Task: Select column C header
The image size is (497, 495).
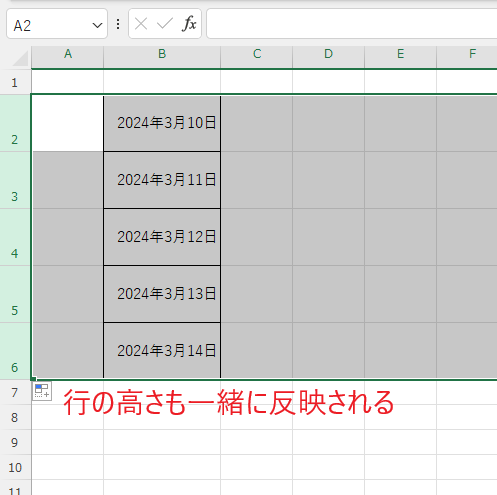Action: [x=257, y=57]
